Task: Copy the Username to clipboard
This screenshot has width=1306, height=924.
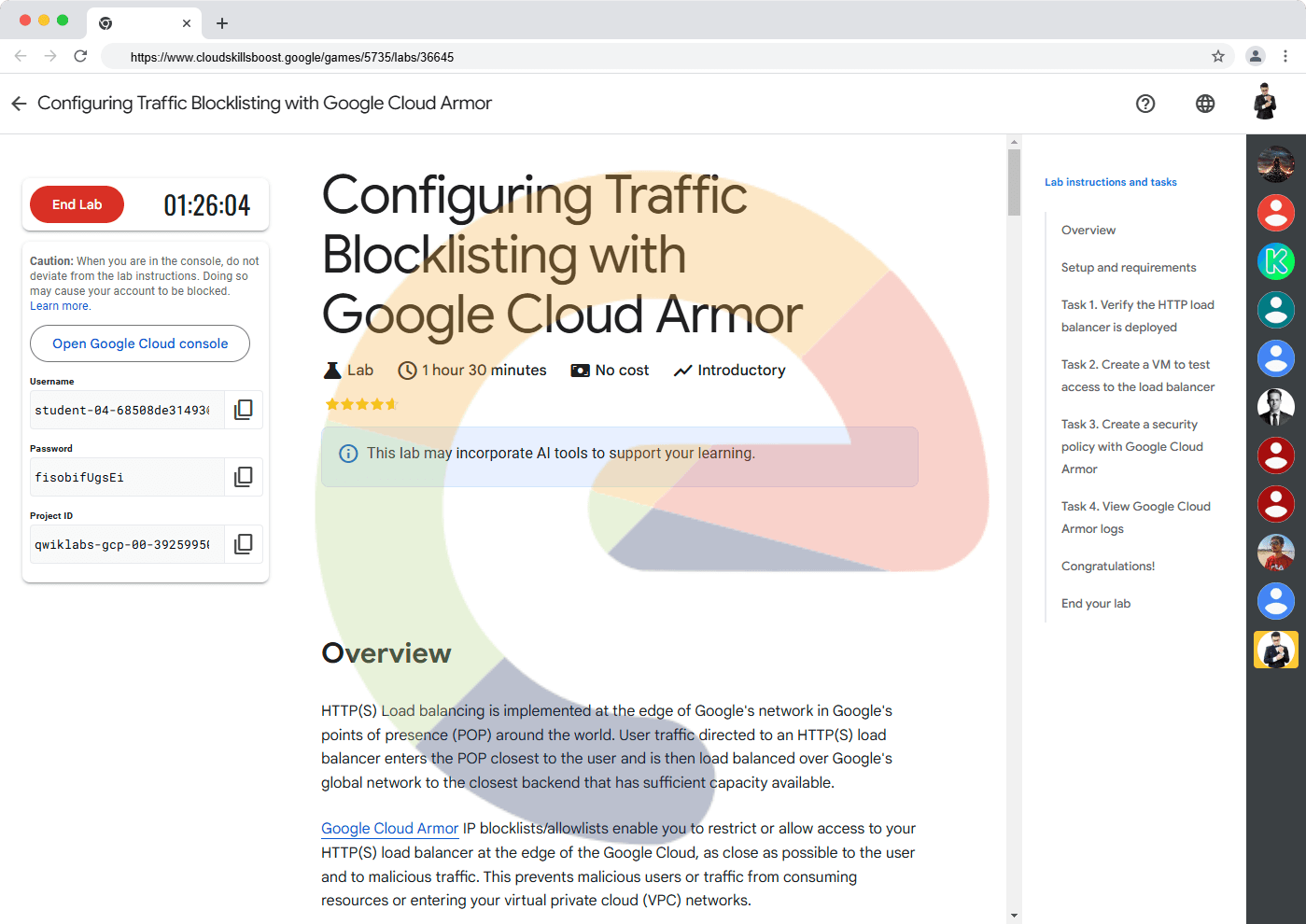Action: coord(243,410)
